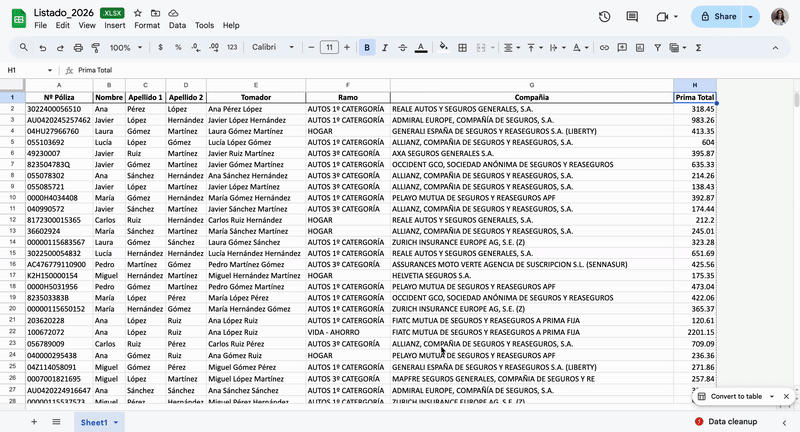This screenshot has width=800, height=432.
Task: Open filter views dropdown
Action: click(678, 47)
